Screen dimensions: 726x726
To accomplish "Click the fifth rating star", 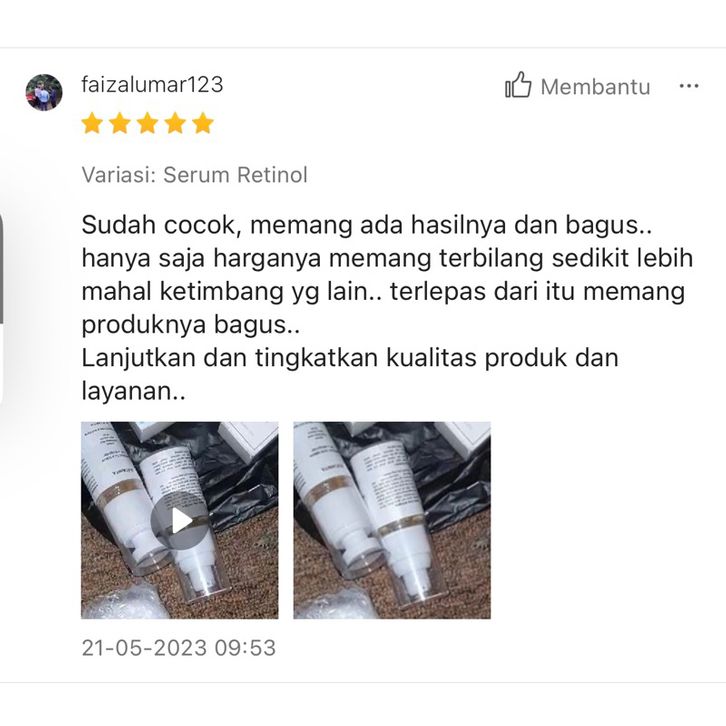I will point(203,123).
